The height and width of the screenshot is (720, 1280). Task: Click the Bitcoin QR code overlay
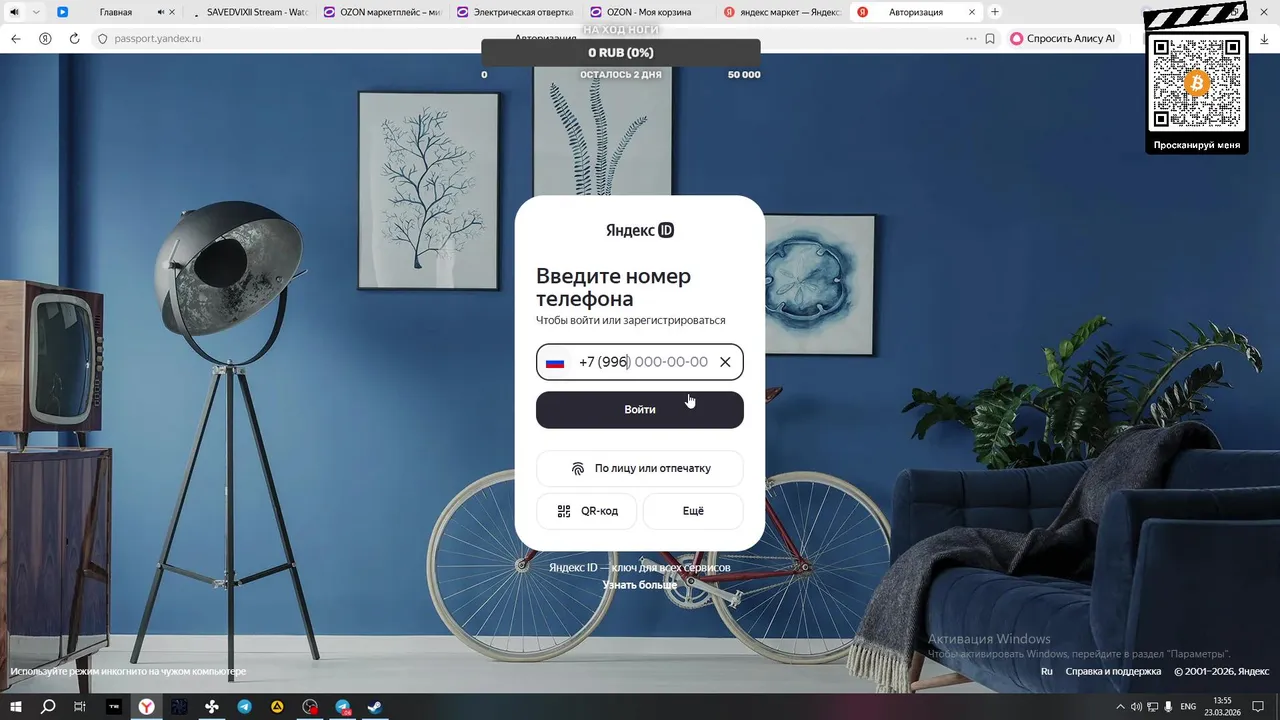1196,83
